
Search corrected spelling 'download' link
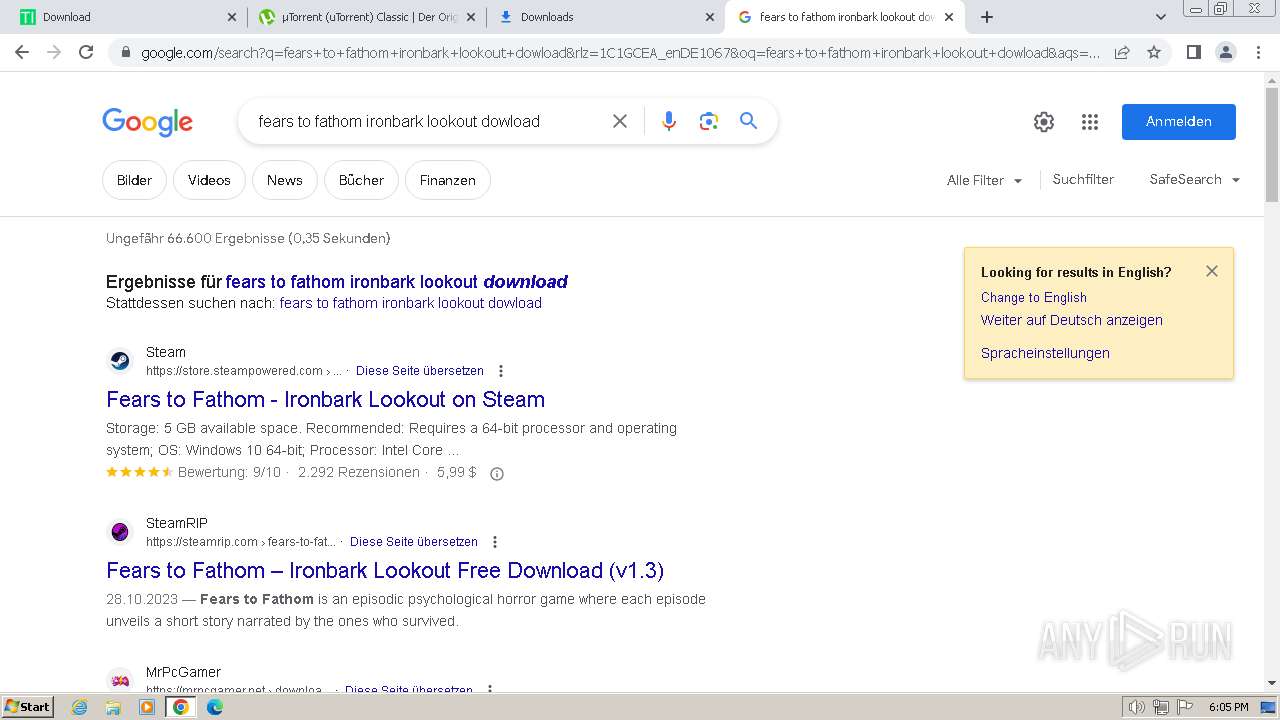397,282
